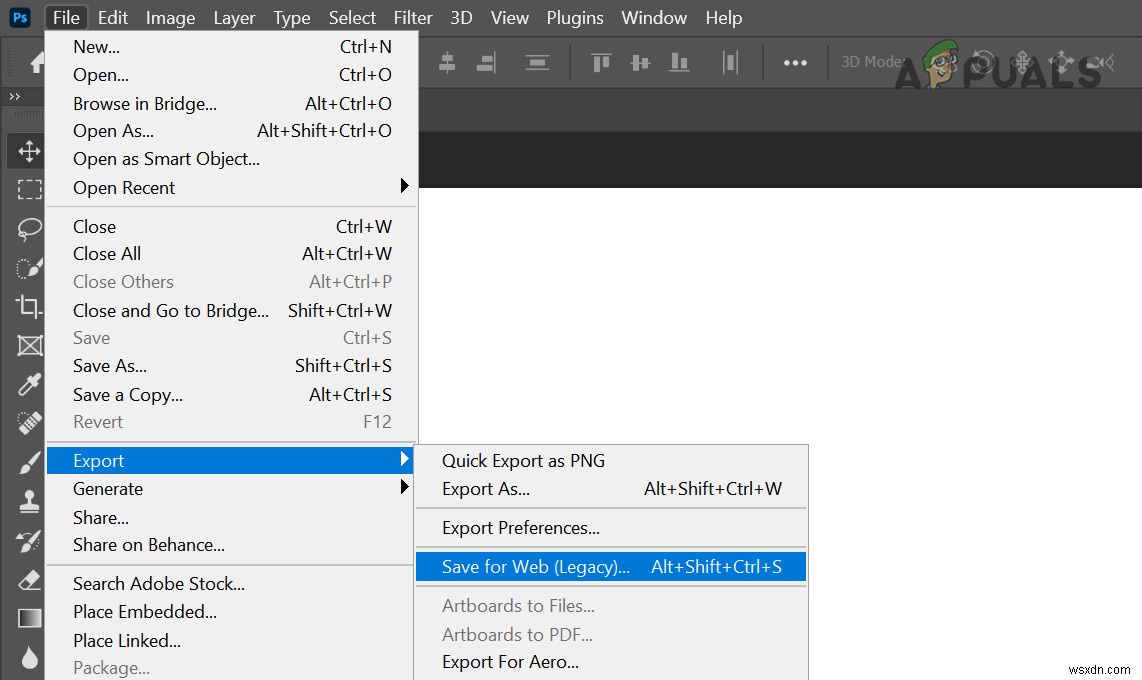This screenshot has height=680, width=1142.
Task: Click the align bottom edges icon
Action: pos(680,63)
